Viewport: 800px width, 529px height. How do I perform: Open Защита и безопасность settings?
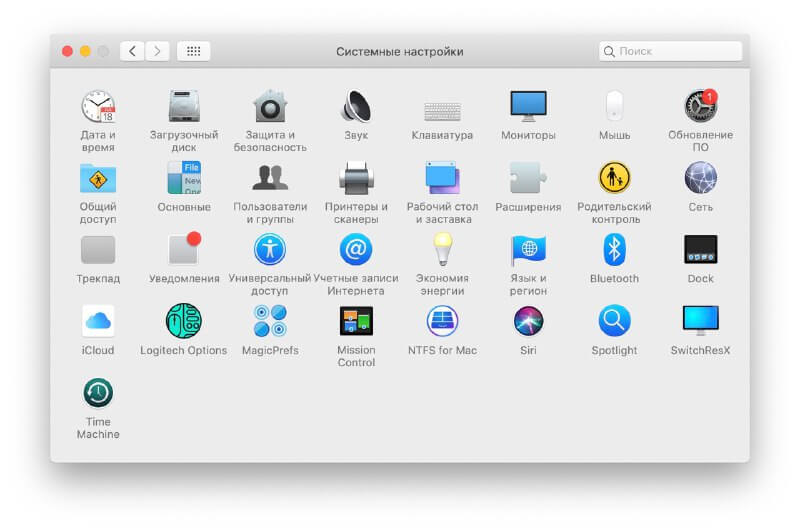pyautogui.click(x=270, y=106)
